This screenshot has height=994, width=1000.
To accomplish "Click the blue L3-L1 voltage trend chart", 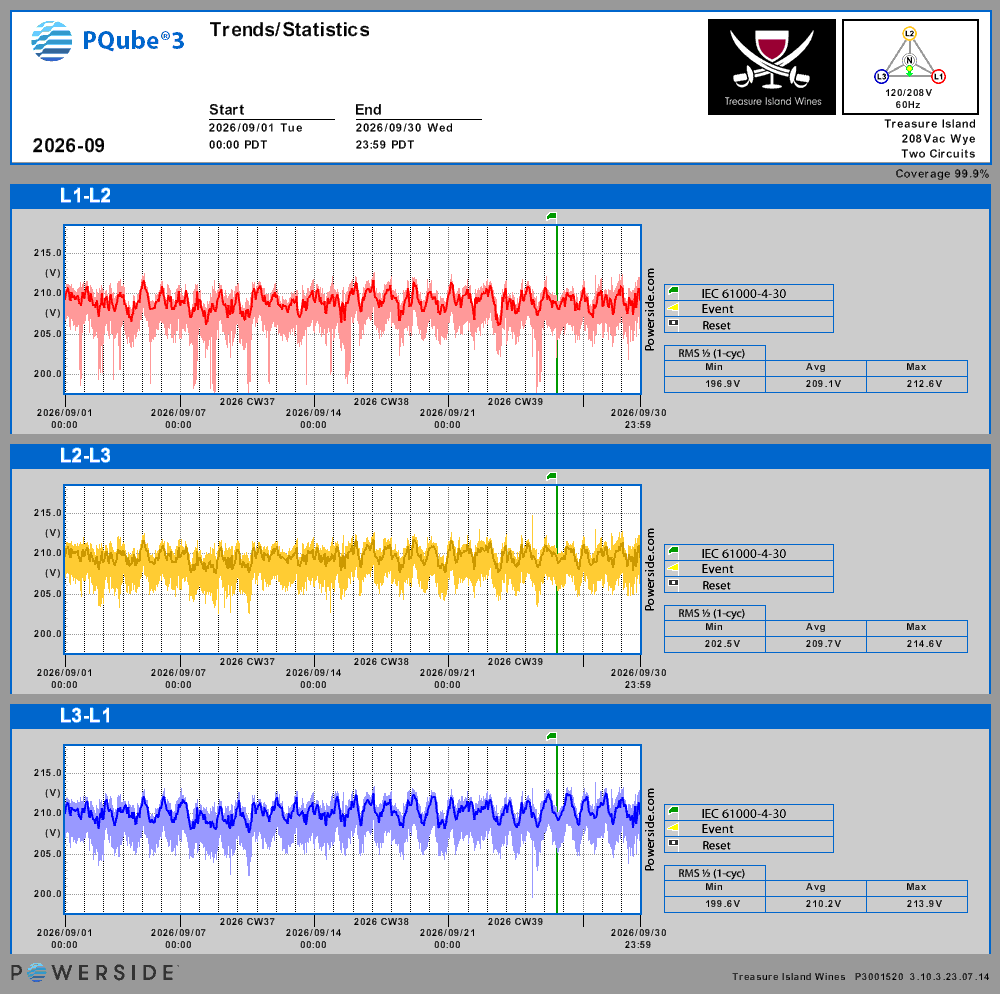I will click(353, 830).
